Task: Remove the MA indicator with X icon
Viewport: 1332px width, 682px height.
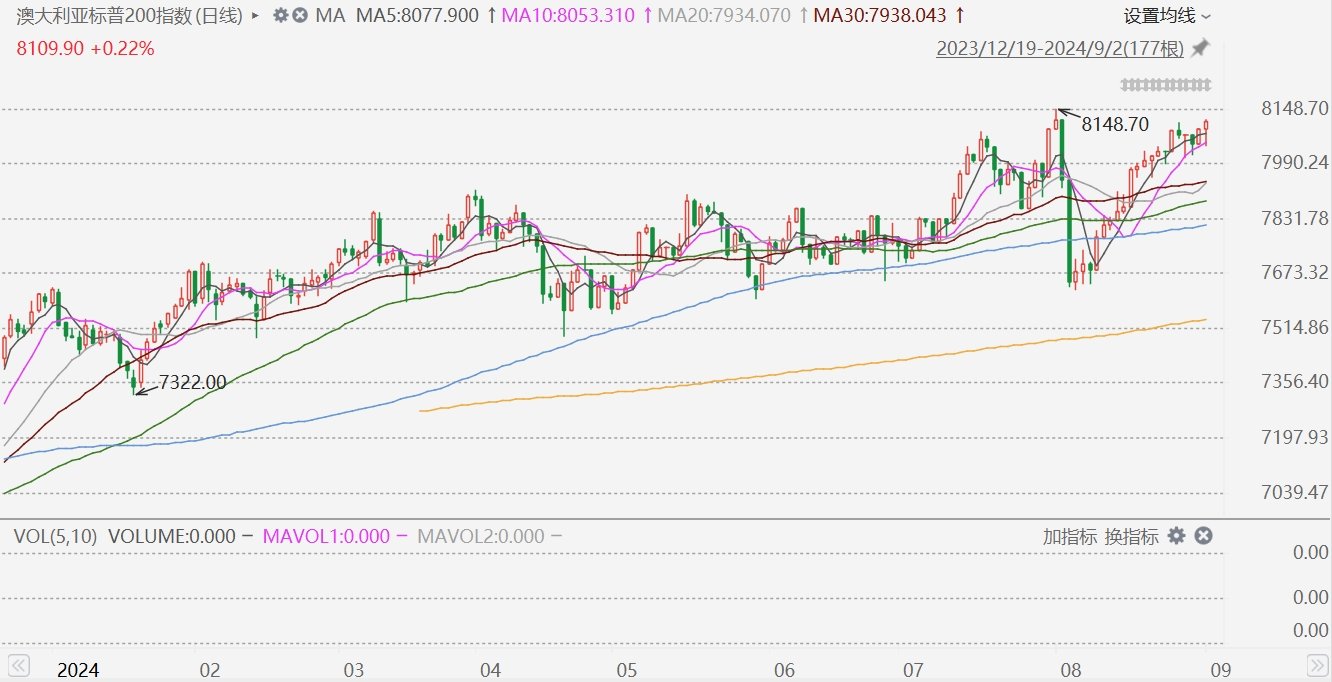Action: pyautogui.click(x=300, y=15)
